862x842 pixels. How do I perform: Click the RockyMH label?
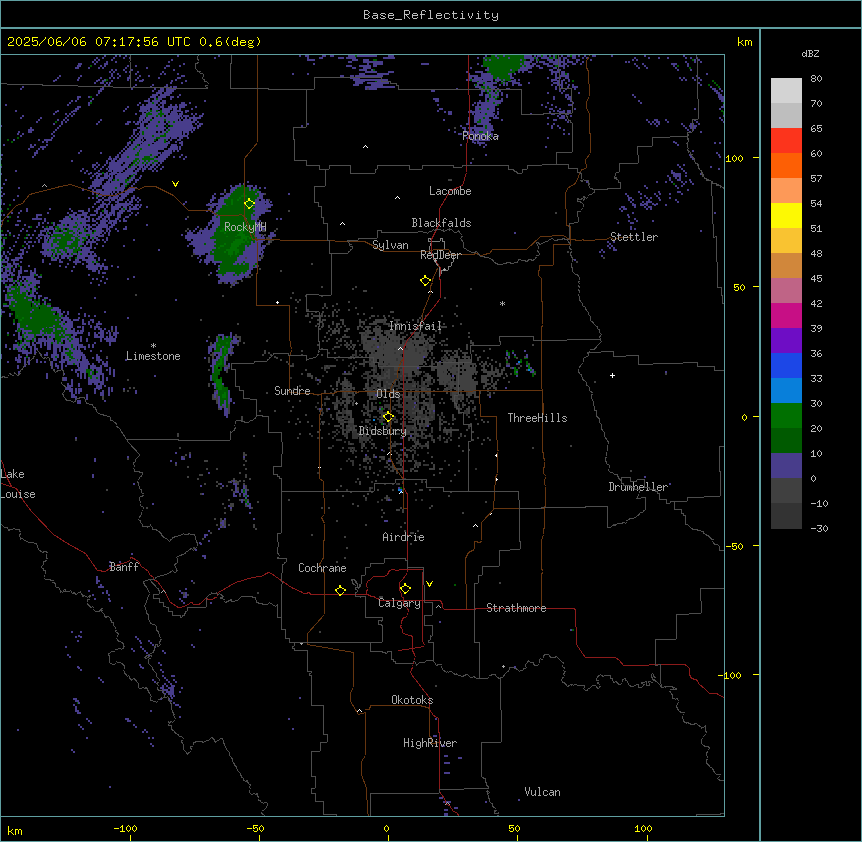[x=245, y=227]
